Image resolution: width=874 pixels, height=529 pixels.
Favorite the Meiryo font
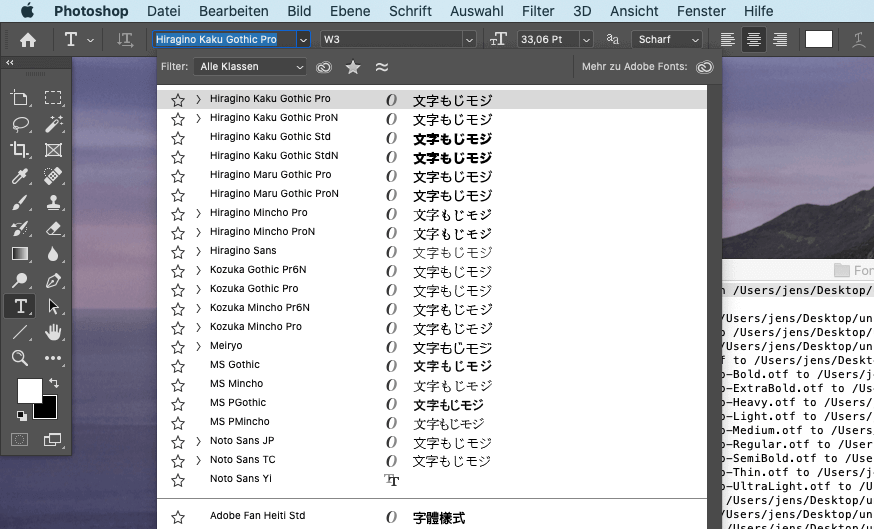(178, 347)
